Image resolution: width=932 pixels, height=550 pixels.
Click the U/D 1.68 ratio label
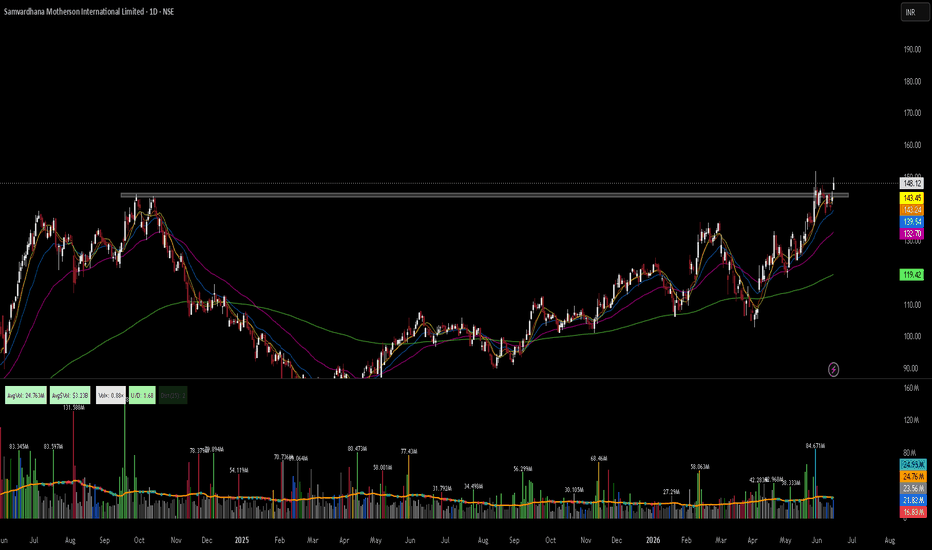[x=142, y=395]
